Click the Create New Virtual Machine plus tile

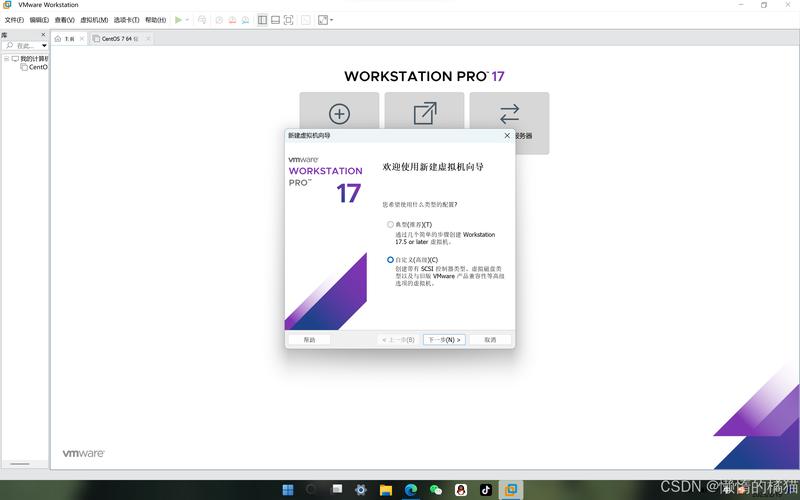tap(339, 114)
